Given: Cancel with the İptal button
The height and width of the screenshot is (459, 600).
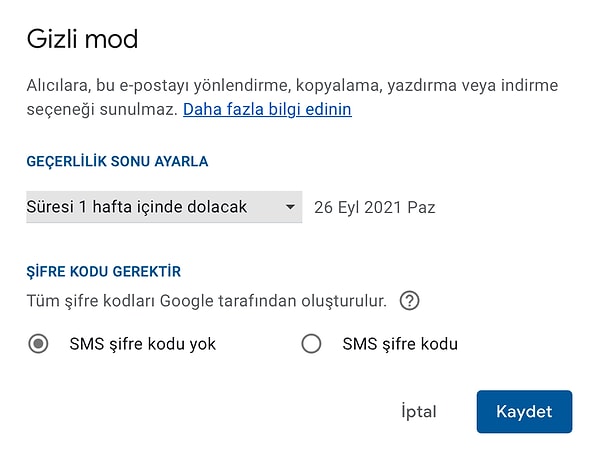Looking at the screenshot, I should [419, 412].
